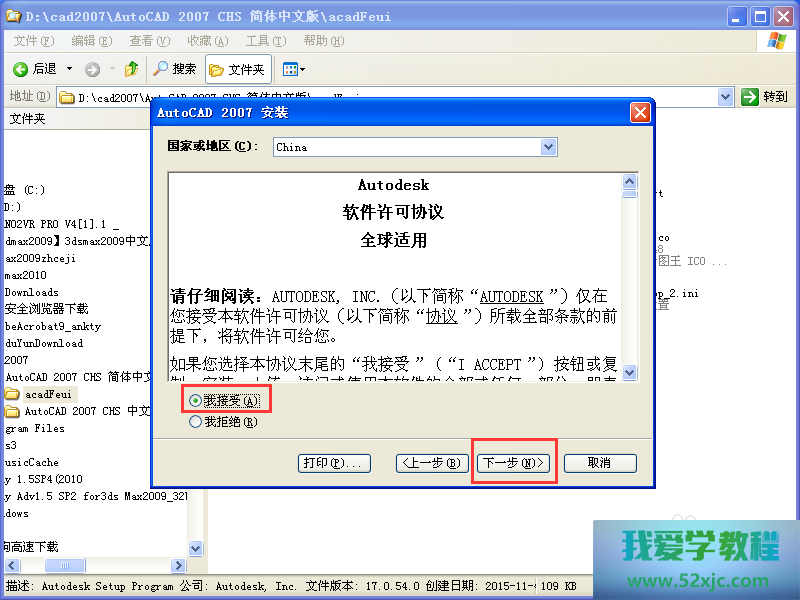Select the I reject (我拒绝) radio button
The image size is (800, 600).
[x=195, y=422]
